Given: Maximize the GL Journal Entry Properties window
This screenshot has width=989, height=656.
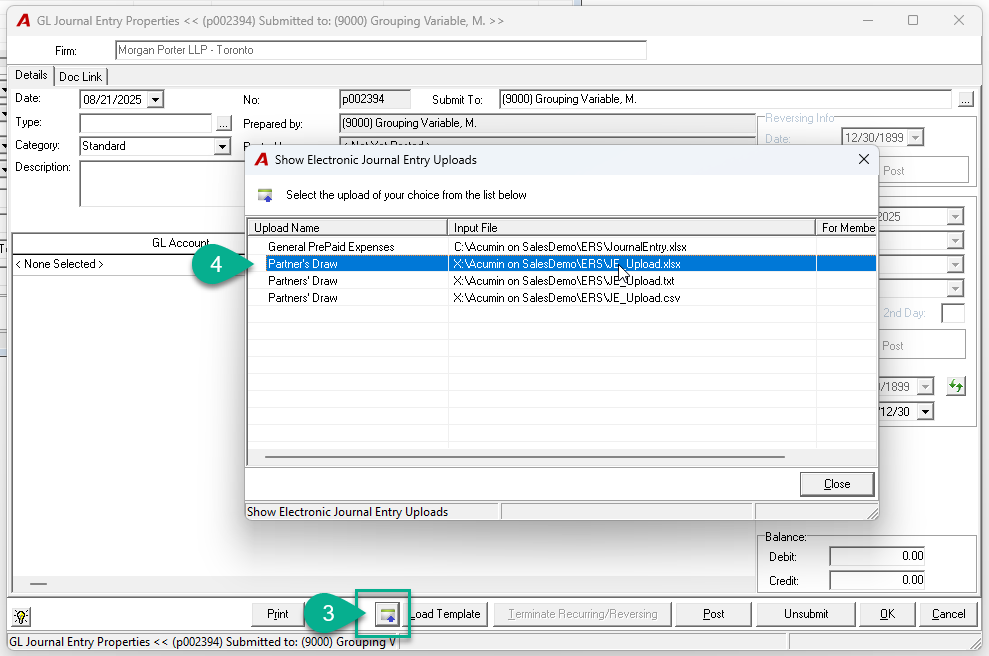Looking at the screenshot, I should [913, 20].
